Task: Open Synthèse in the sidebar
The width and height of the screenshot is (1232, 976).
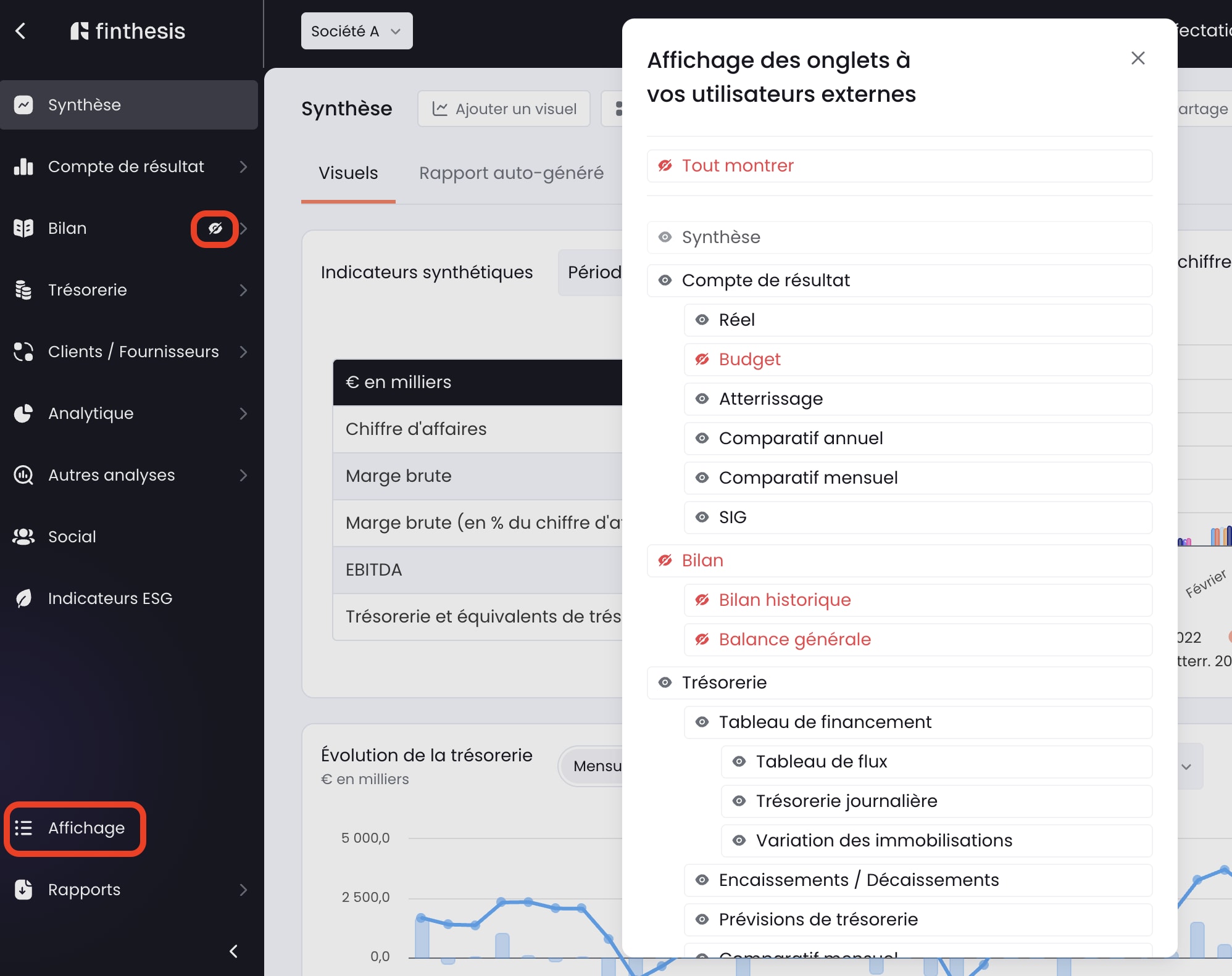Action: point(129,105)
